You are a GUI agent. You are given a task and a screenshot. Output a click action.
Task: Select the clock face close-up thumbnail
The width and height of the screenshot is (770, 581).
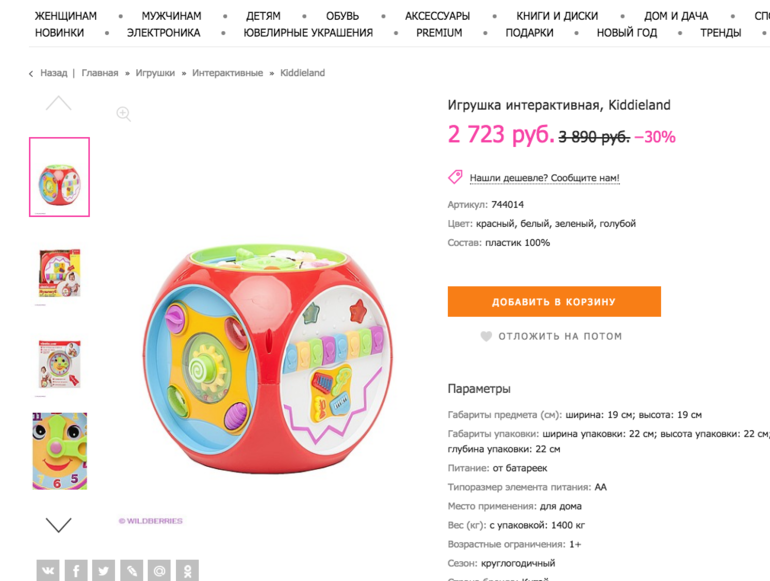pos(59,451)
